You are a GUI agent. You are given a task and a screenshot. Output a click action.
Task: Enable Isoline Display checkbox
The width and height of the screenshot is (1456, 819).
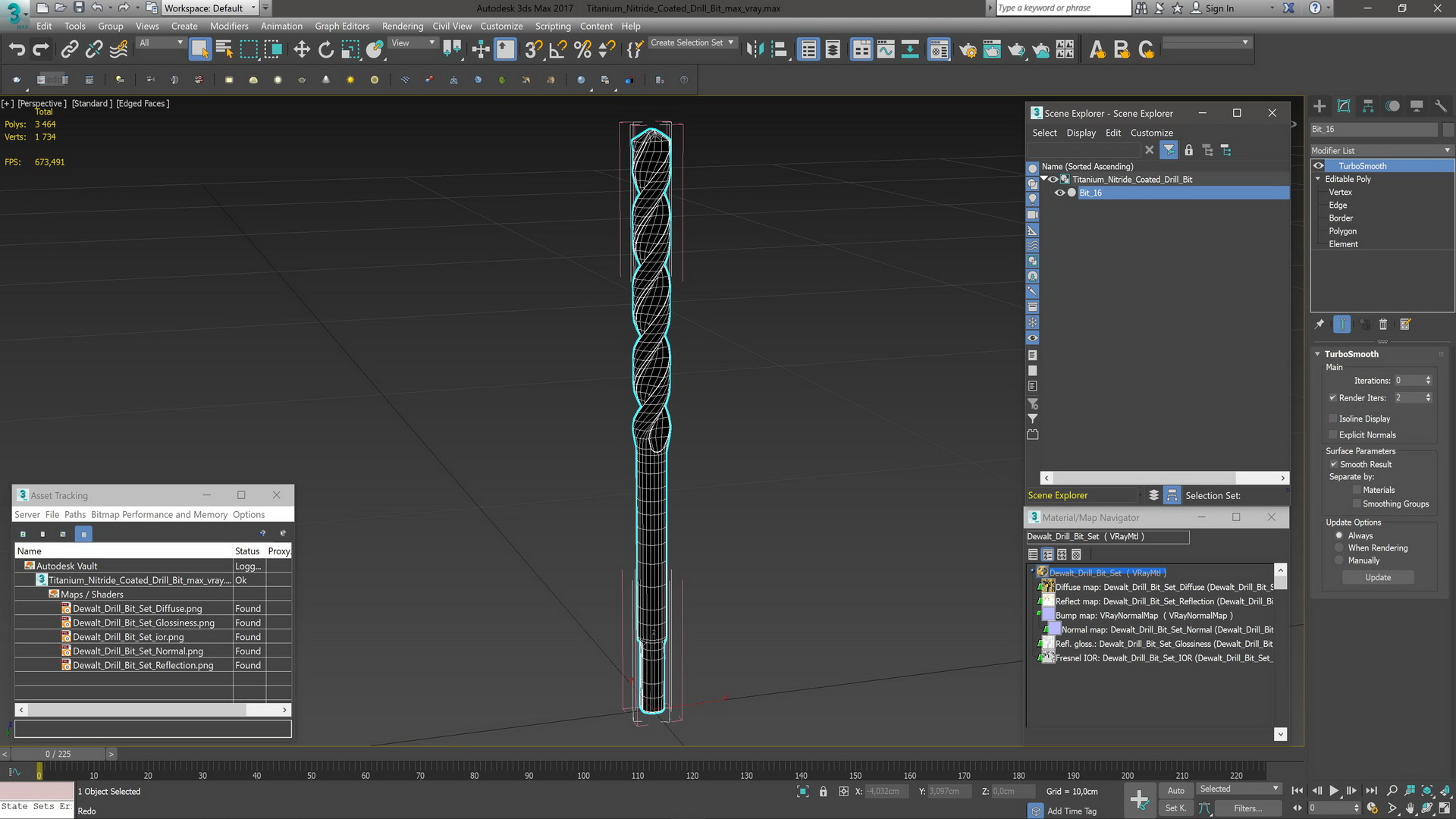(1332, 419)
